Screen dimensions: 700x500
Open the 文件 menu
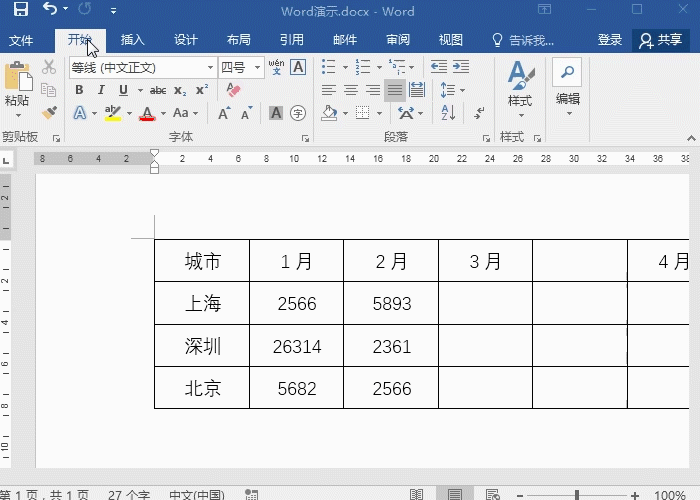click(x=21, y=40)
